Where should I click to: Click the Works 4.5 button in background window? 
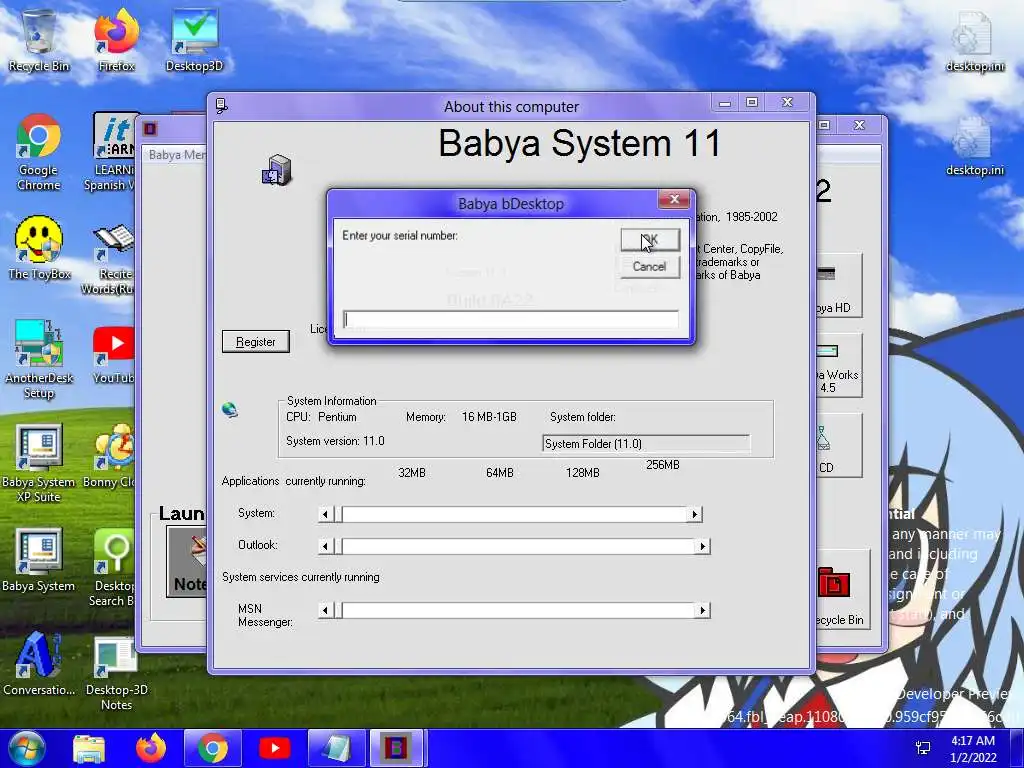pos(839,366)
